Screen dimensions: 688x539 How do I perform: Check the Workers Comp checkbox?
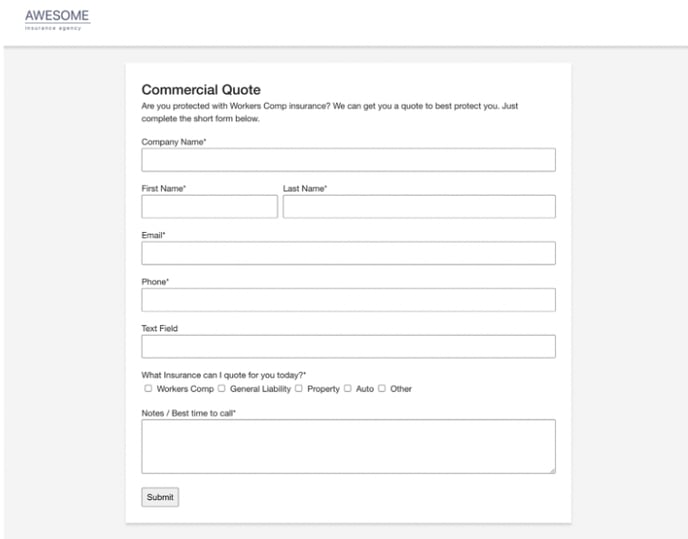coord(148,389)
